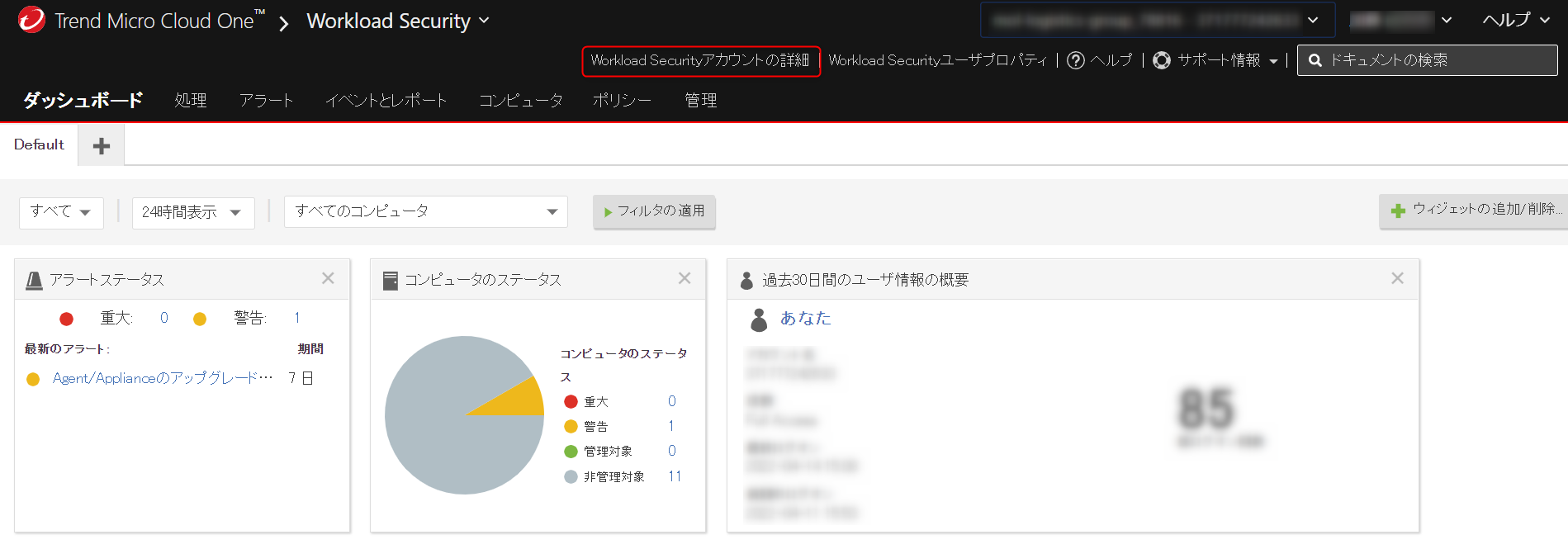Open the Agent/Applianceのアップグレード alert link

(163, 378)
